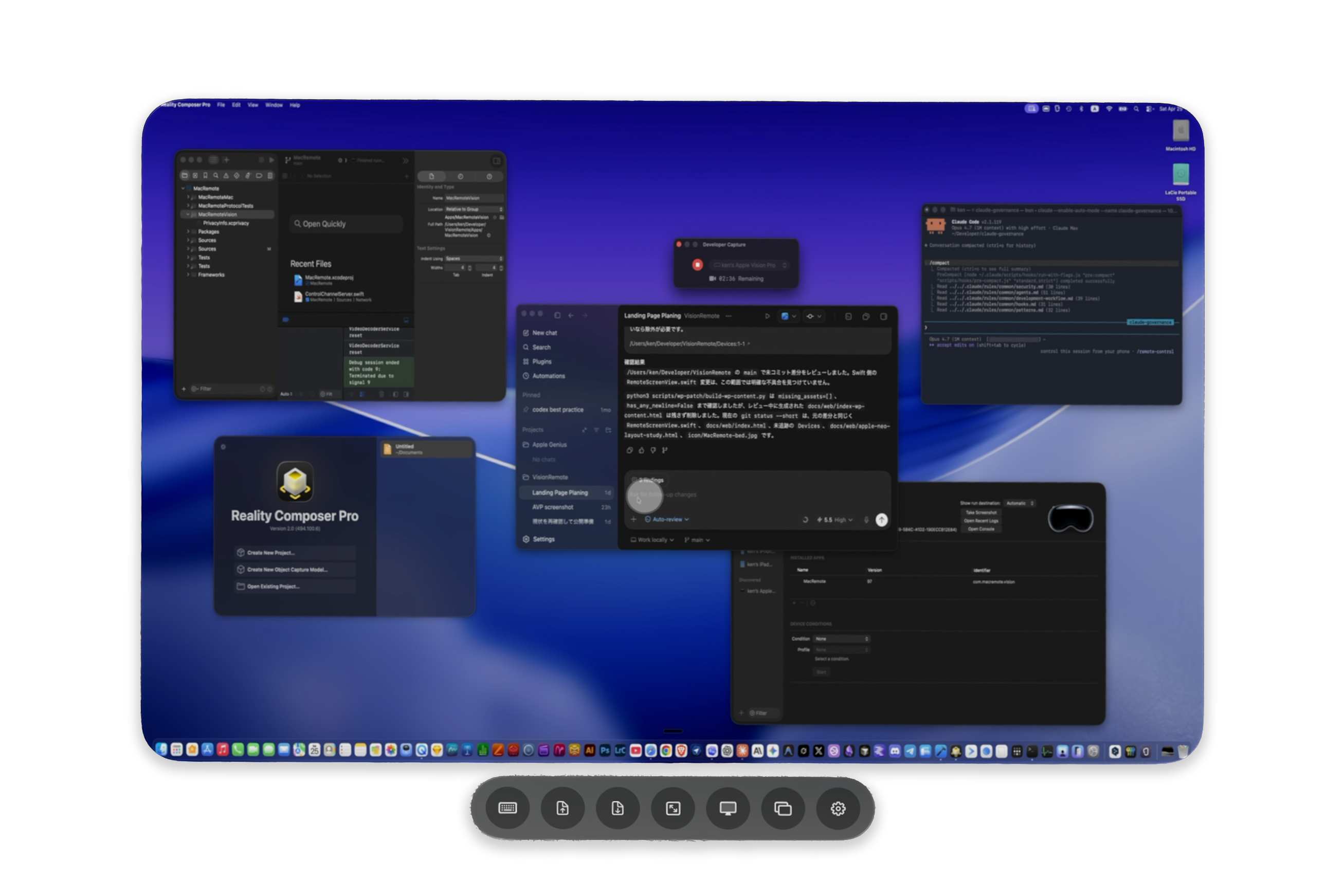The height and width of the screenshot is (896, 1344).
Task: Click Take Screenshot in Devices window
Action: 981,513
